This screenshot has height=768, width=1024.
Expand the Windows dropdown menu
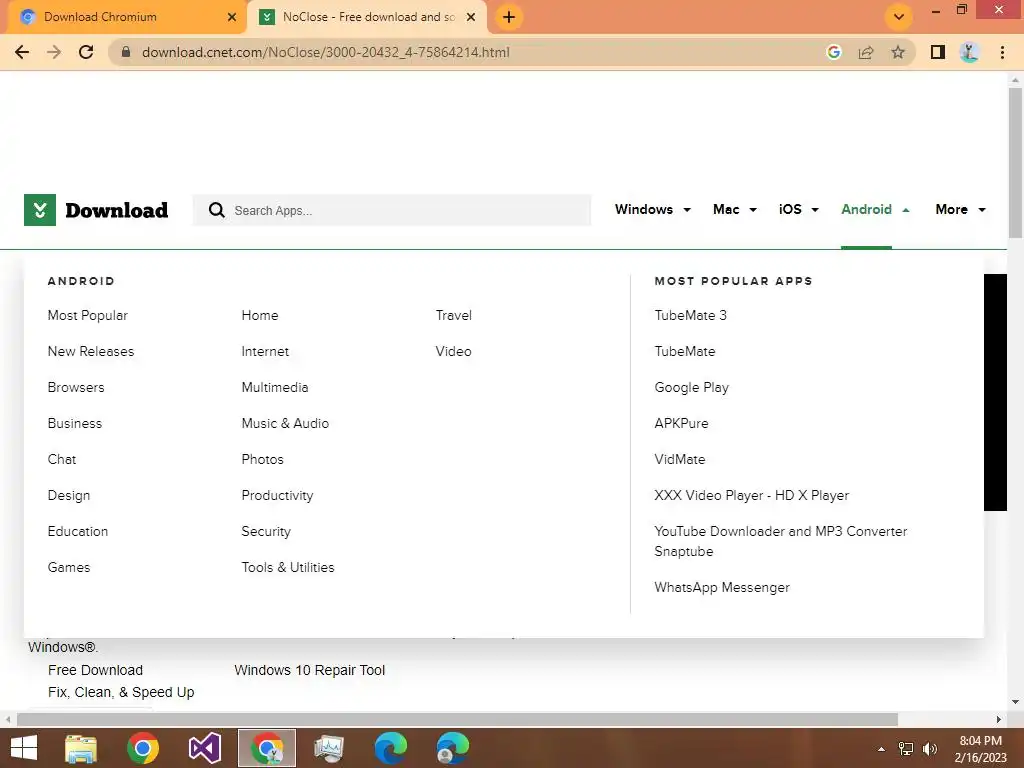pos(652,210)
